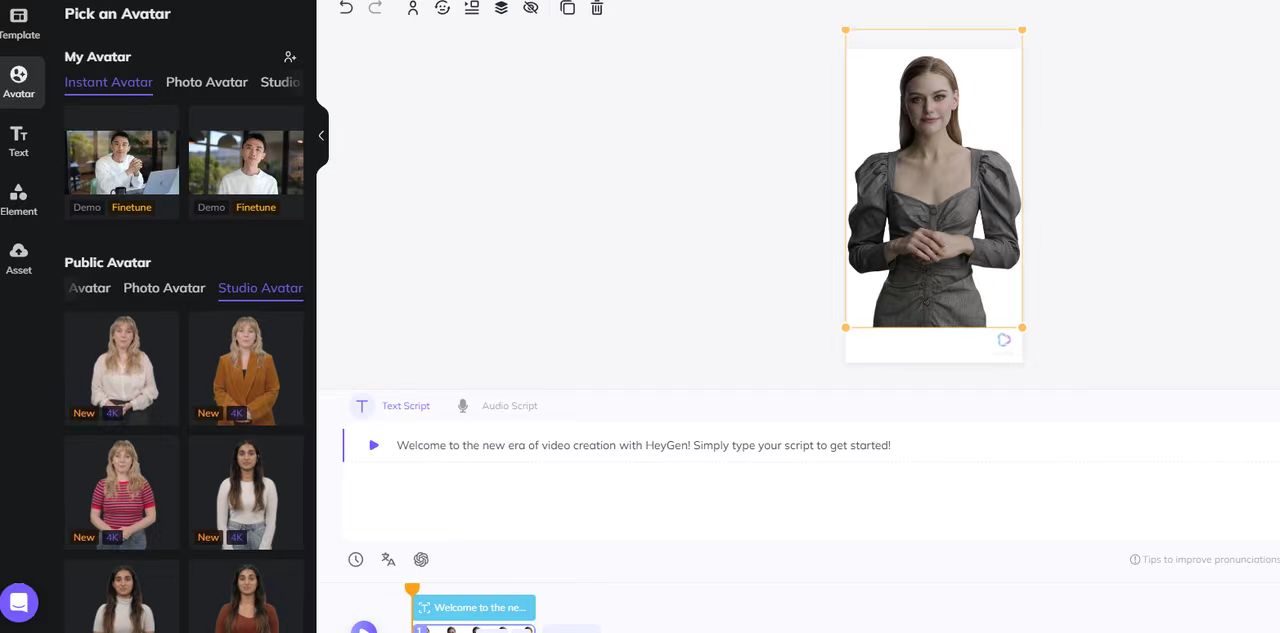Open the Element sidebar section
Image resolution: width=1280 pixels, height=633 pixels.
(19, 200)
